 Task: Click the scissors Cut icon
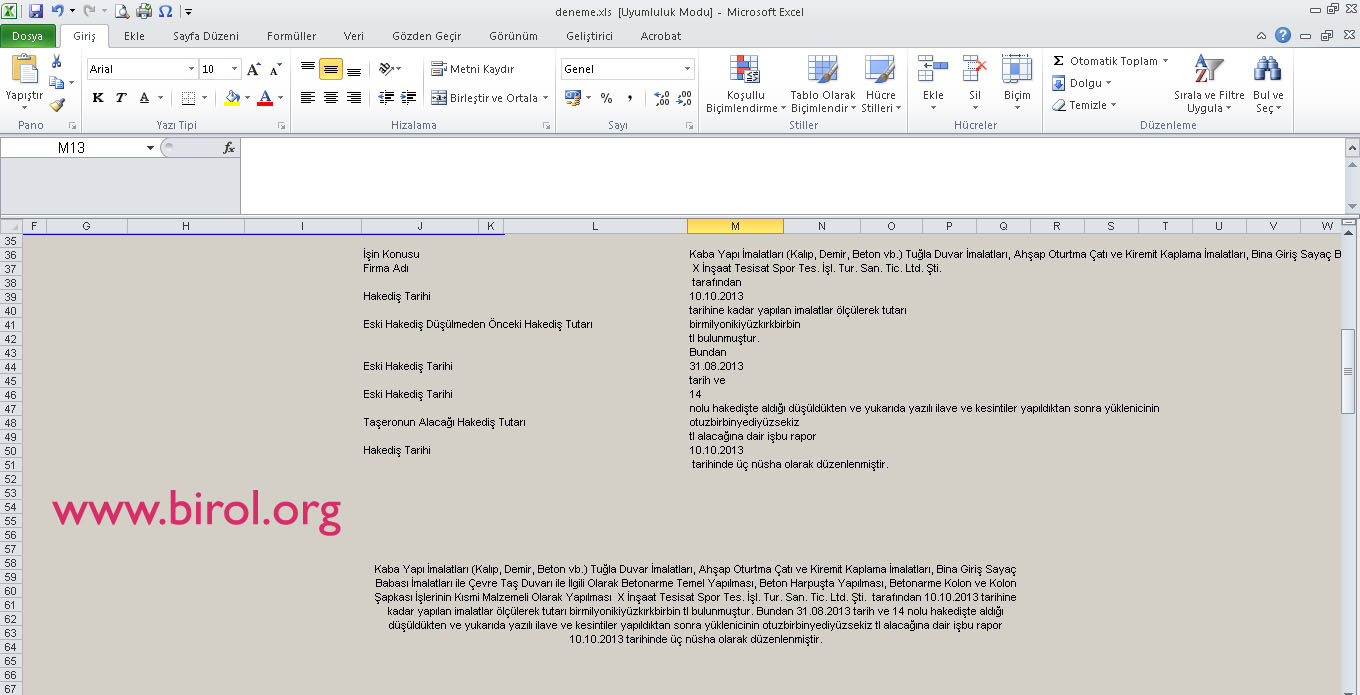click(56, 62)
